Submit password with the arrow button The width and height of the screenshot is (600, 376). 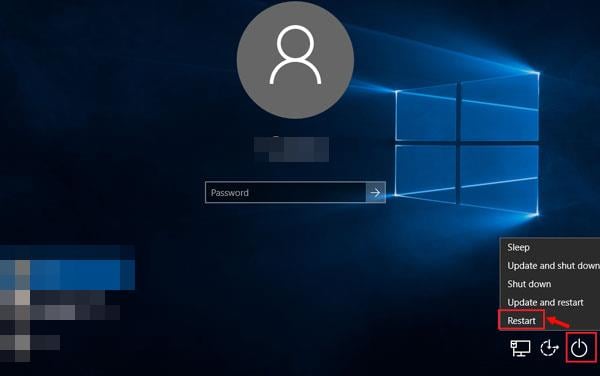(x=375, y=192)
